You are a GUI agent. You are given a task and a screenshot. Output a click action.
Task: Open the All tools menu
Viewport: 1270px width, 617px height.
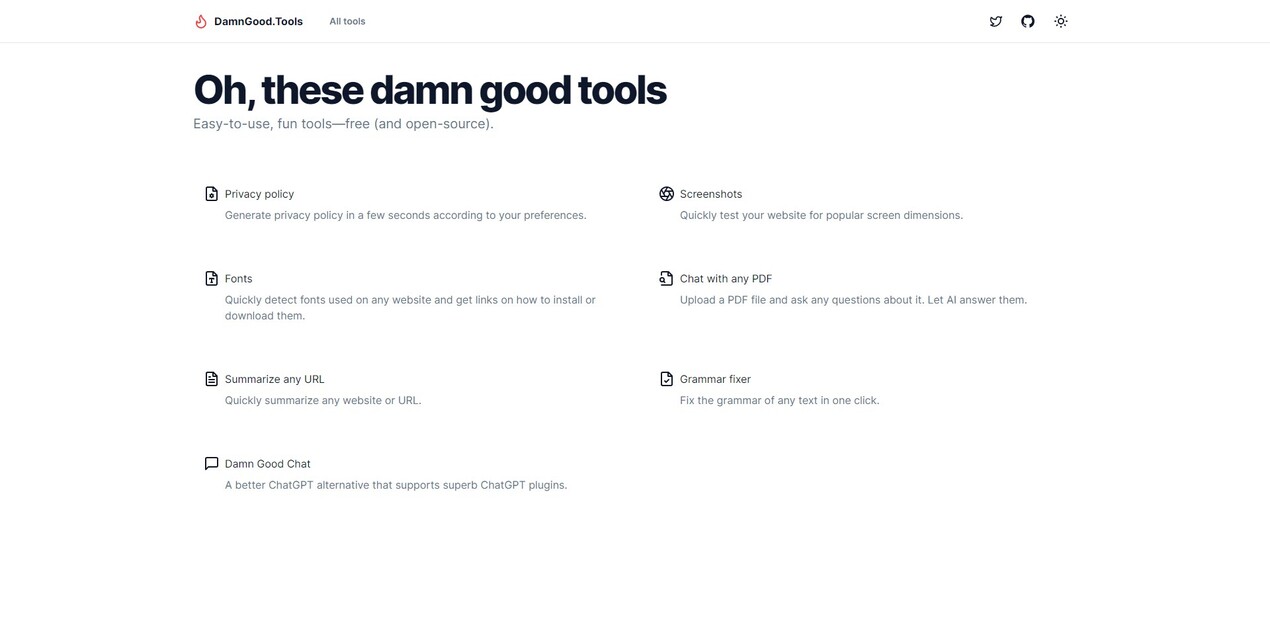347,21
